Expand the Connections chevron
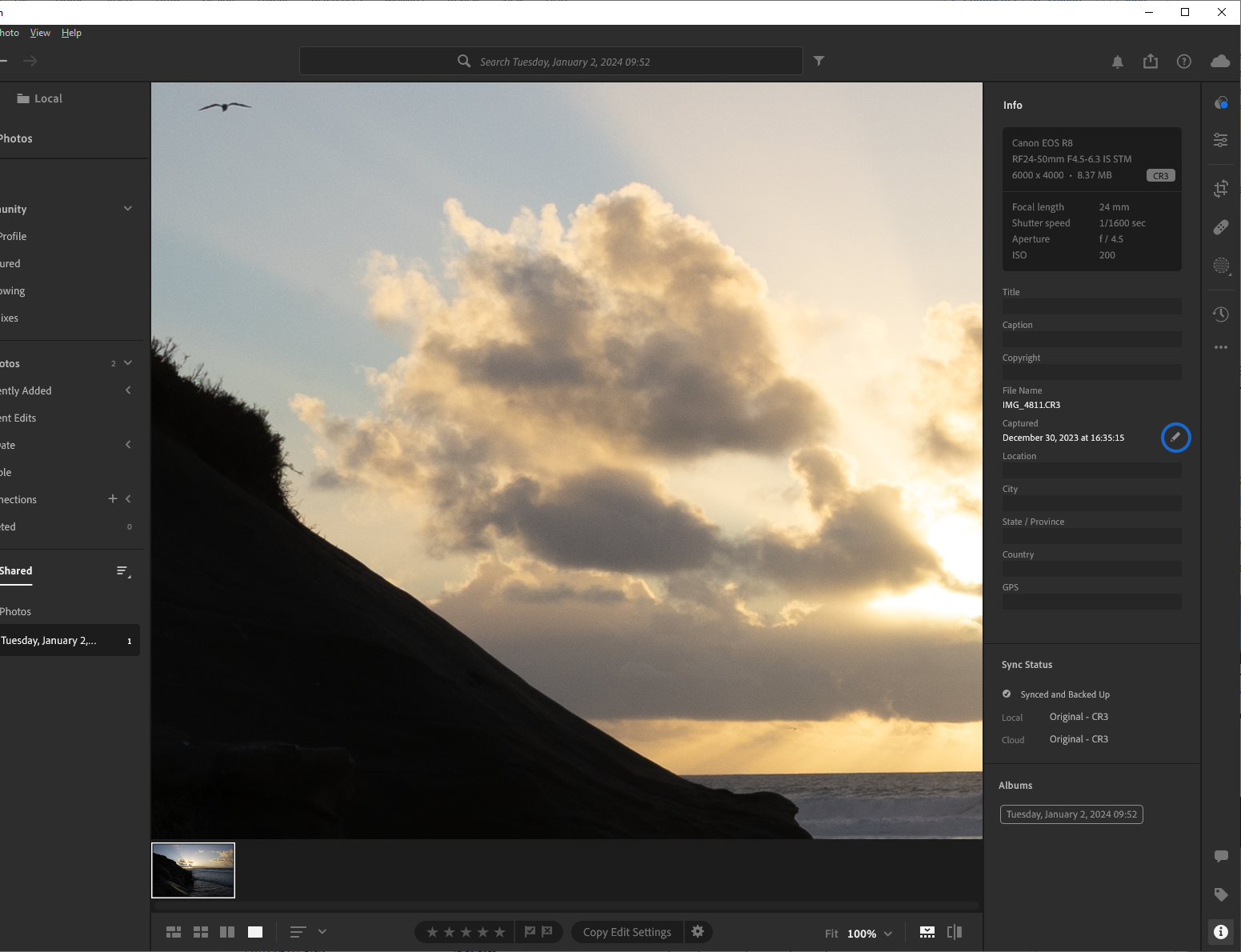Screen dimensions: 1241x952 point(128,498)
